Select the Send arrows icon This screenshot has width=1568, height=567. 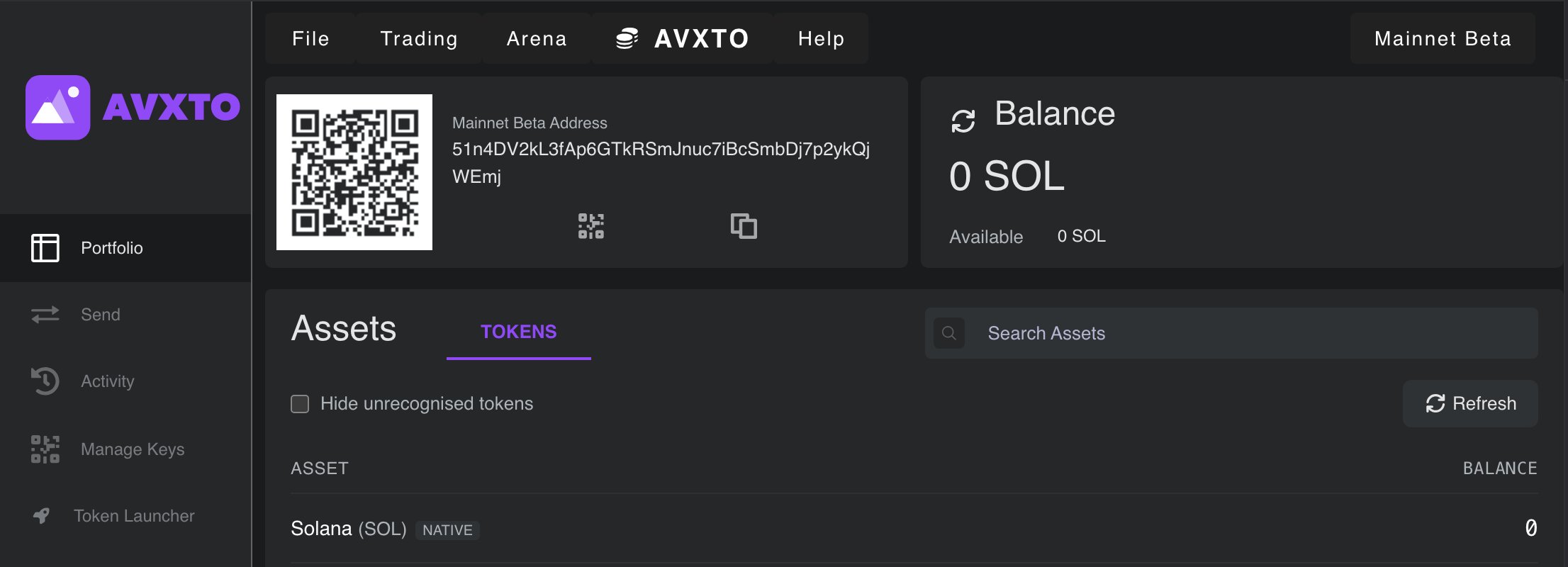coord(45,315)
